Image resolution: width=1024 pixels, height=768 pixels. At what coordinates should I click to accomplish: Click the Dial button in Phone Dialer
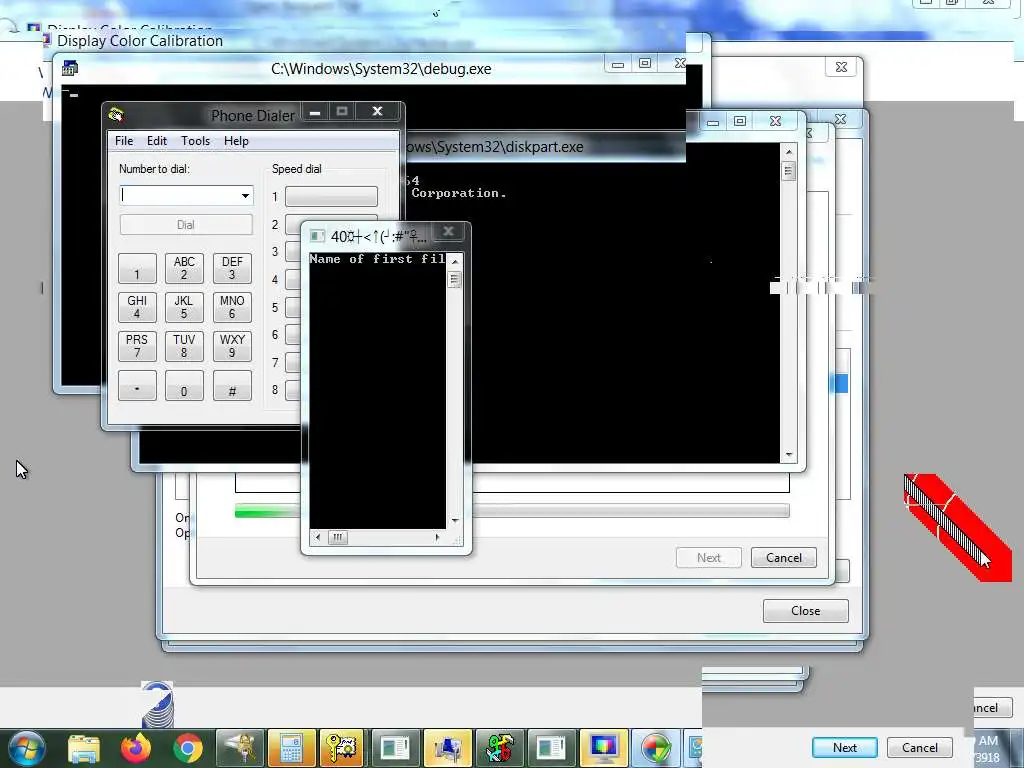(x=186, y=225)
